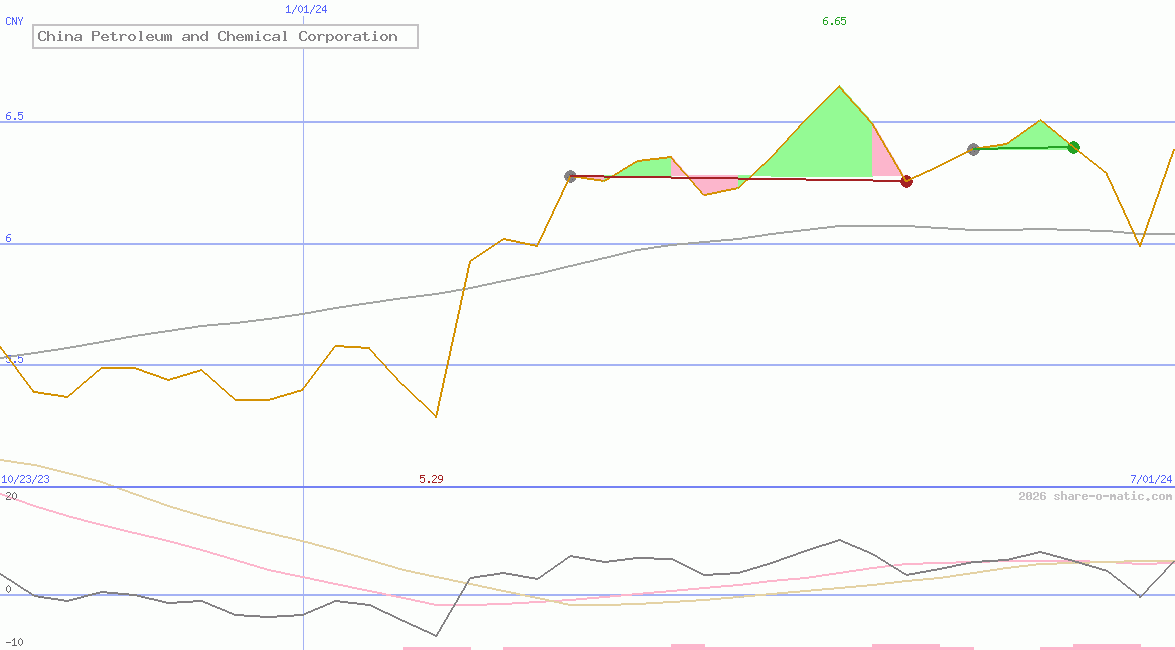1175x650 pixels.
Task: Click the CNY currency label
Action: 14,21
